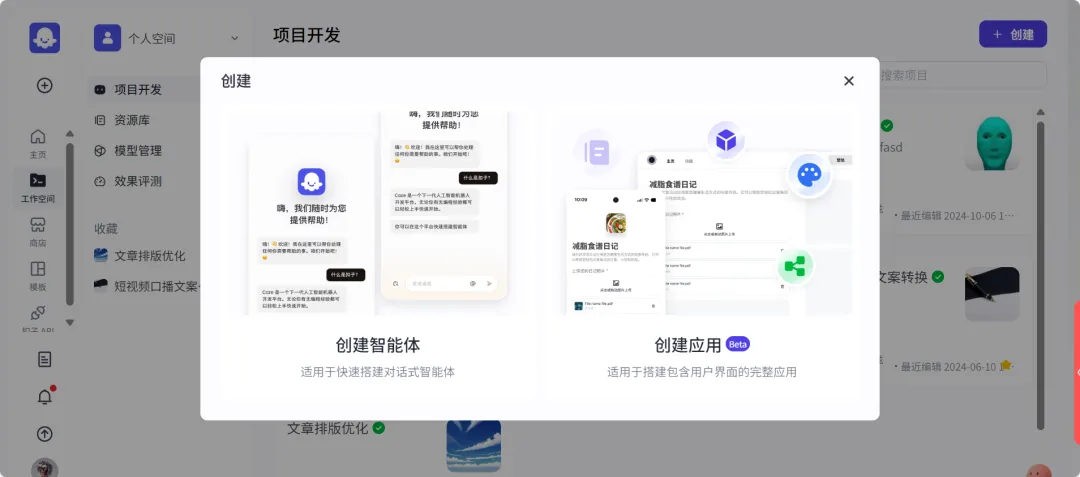Focus the 搜索项目 search field
This screenshot has width=1080, height=477.
(x=963, y=75)
